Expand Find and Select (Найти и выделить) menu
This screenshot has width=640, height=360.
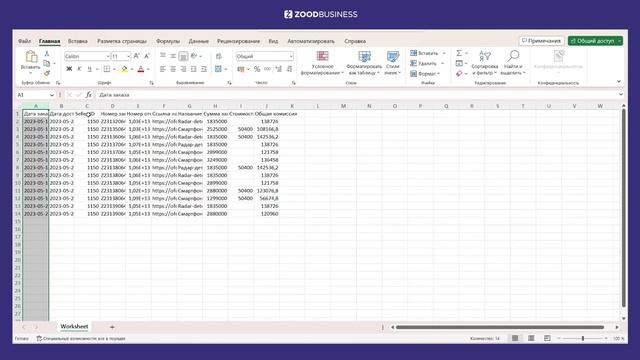[513, 63]
